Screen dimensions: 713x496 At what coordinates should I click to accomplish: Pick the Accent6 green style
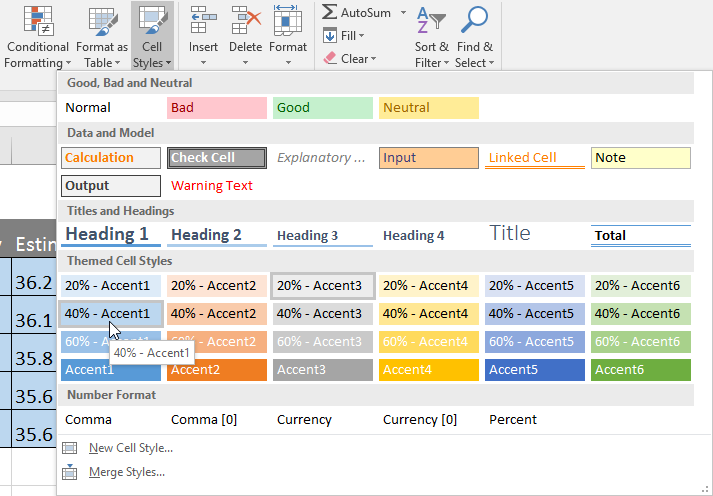click(x=640, y=370)
